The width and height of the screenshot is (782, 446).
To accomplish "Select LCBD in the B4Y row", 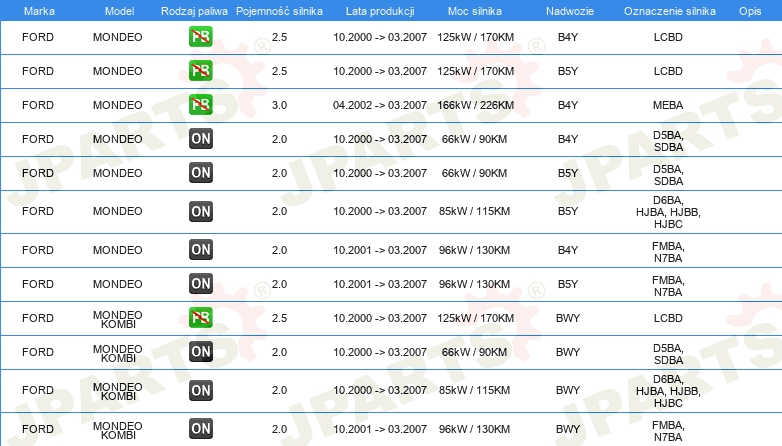I will (x=668, y=37).
